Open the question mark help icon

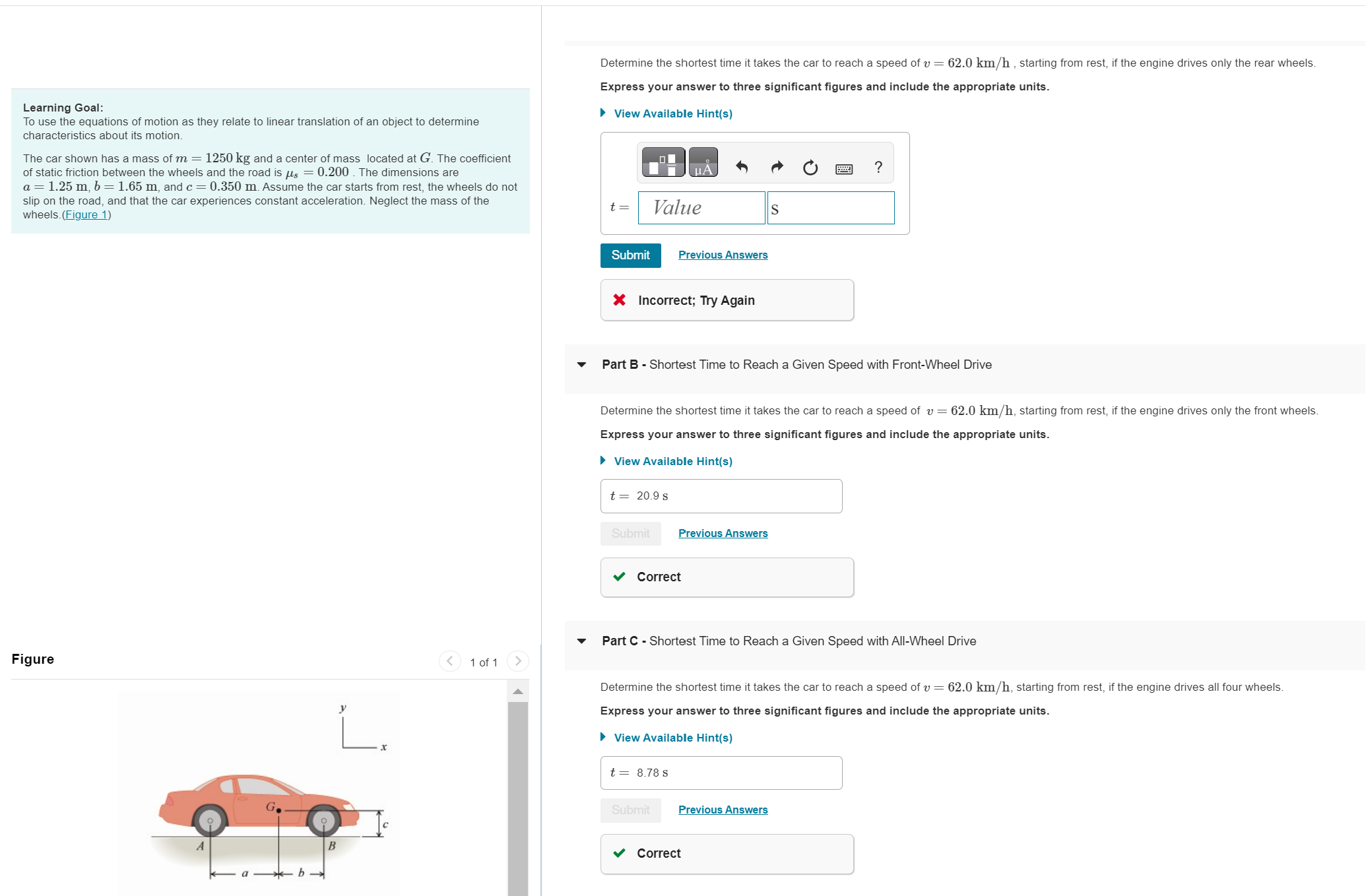pos(878,167)
